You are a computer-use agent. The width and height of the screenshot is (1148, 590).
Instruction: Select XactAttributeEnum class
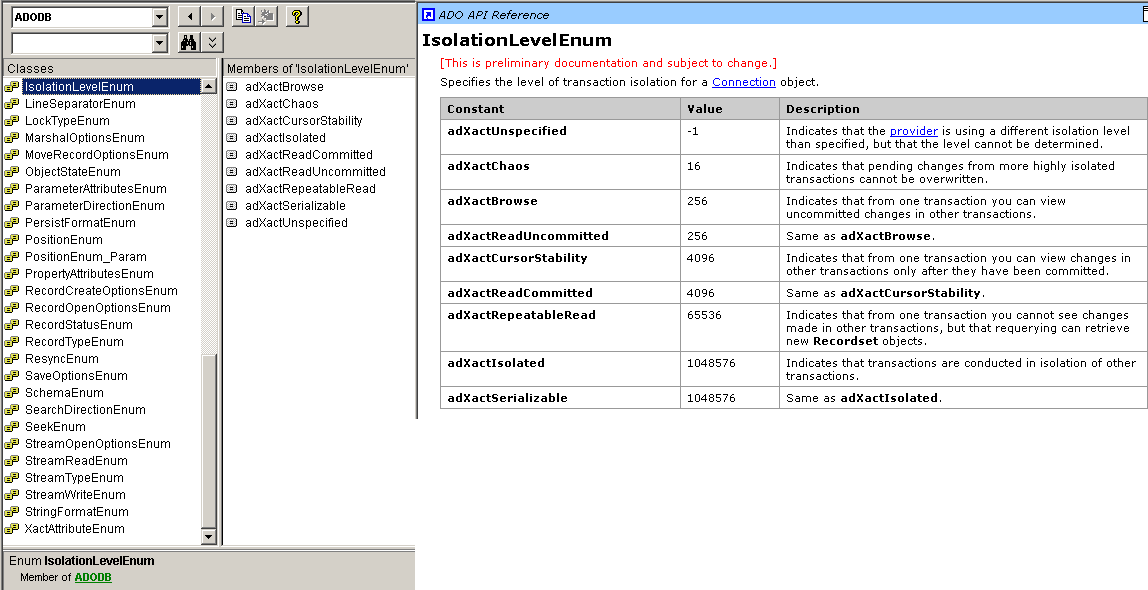74,529
